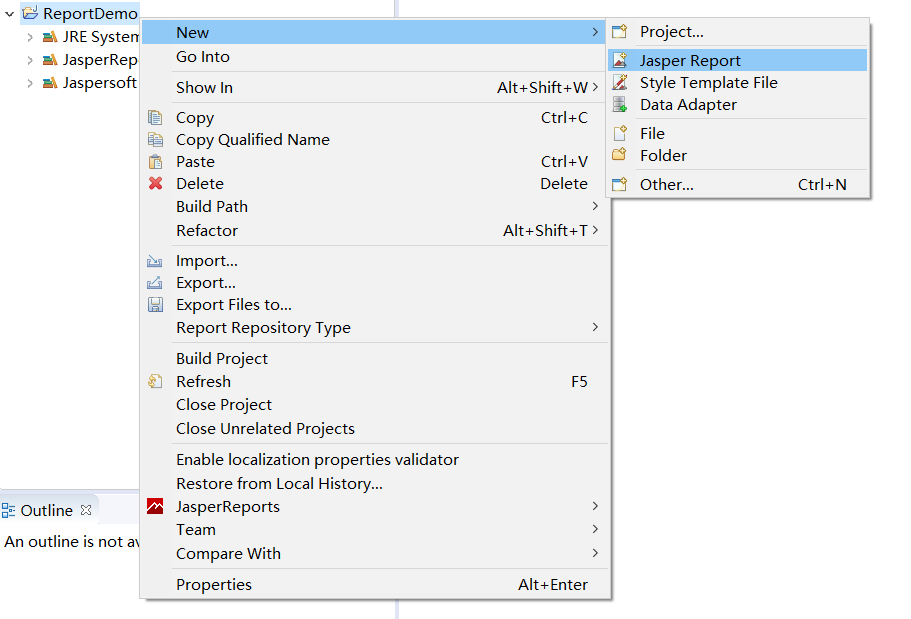The height and width of the screenshot is (619, 911).
Task: Close the Outline view tab
Action: (x=86, y=510)
